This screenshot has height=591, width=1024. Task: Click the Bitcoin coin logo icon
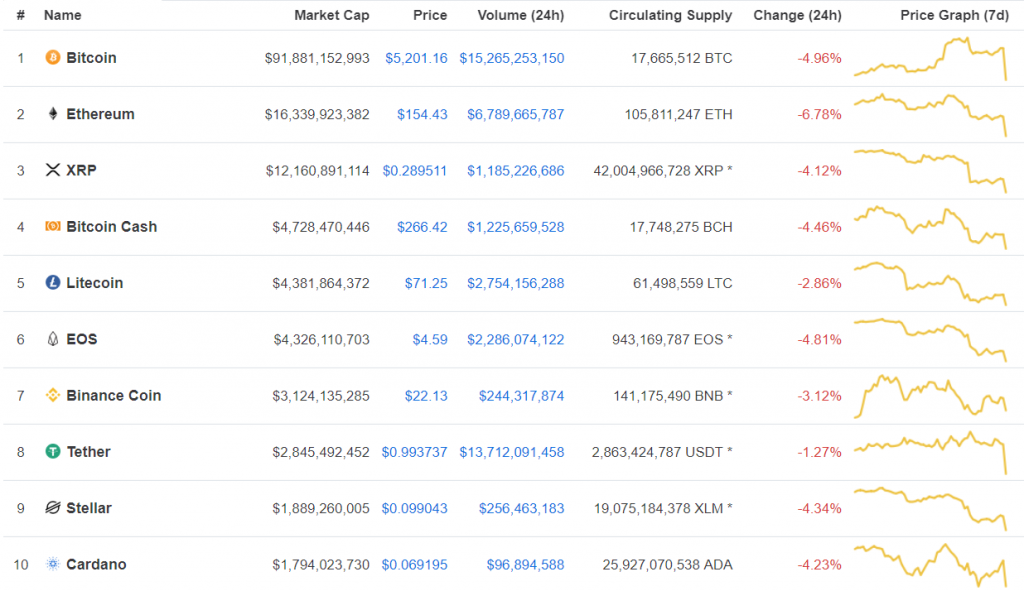tap(53, 57)
